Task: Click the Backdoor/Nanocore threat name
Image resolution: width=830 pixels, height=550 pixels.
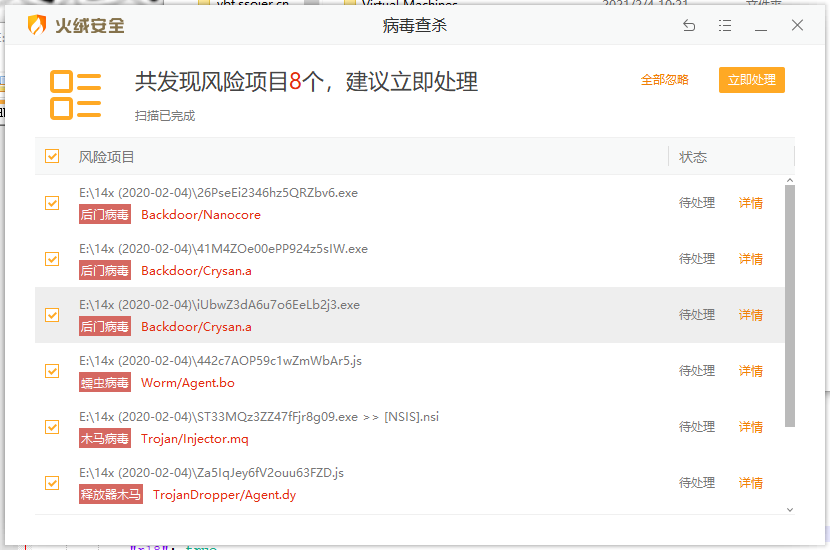Action: pos(201,215)
